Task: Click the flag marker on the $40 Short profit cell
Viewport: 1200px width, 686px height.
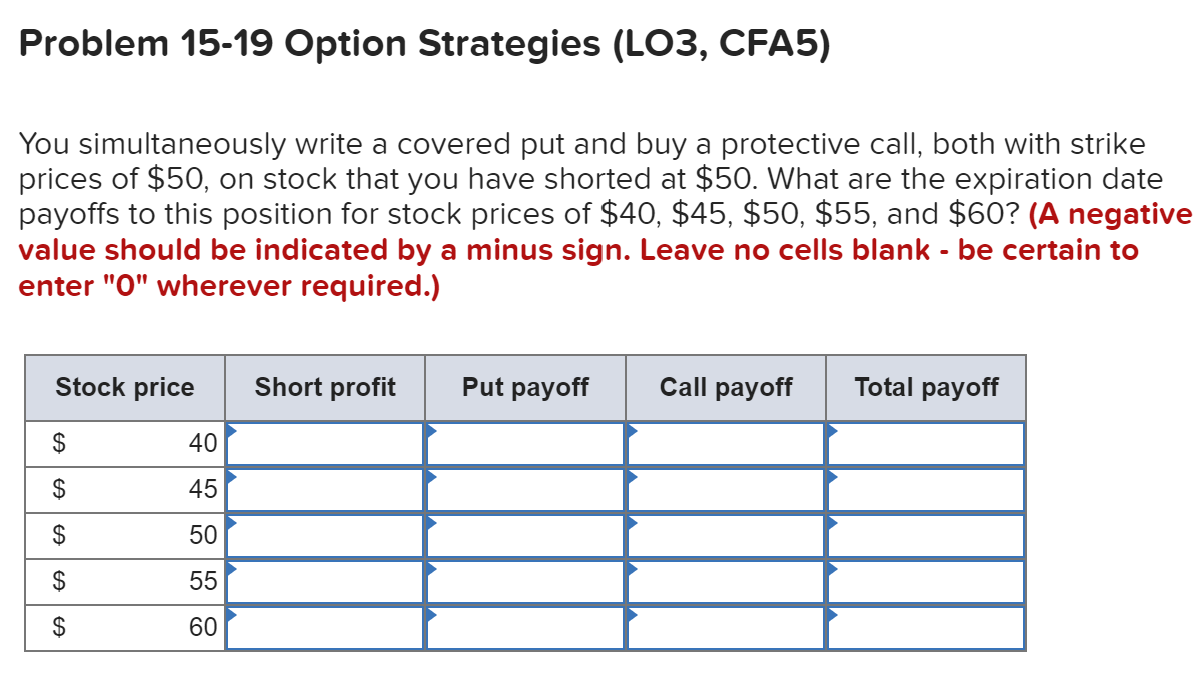Action: pyautogui.click(x=232, y=430)
